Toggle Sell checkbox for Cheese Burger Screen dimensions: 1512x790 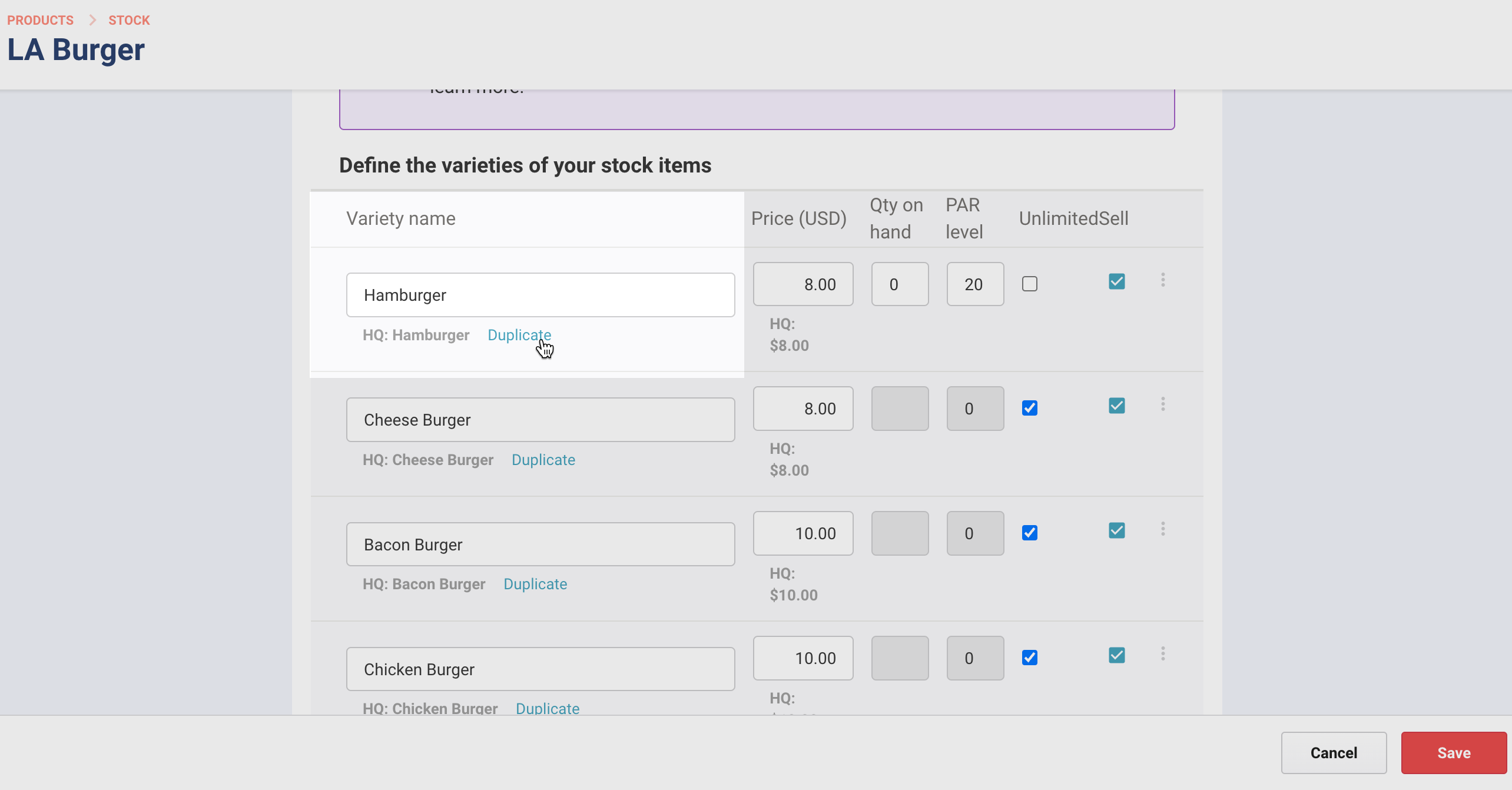click(x=1117, y=406)
